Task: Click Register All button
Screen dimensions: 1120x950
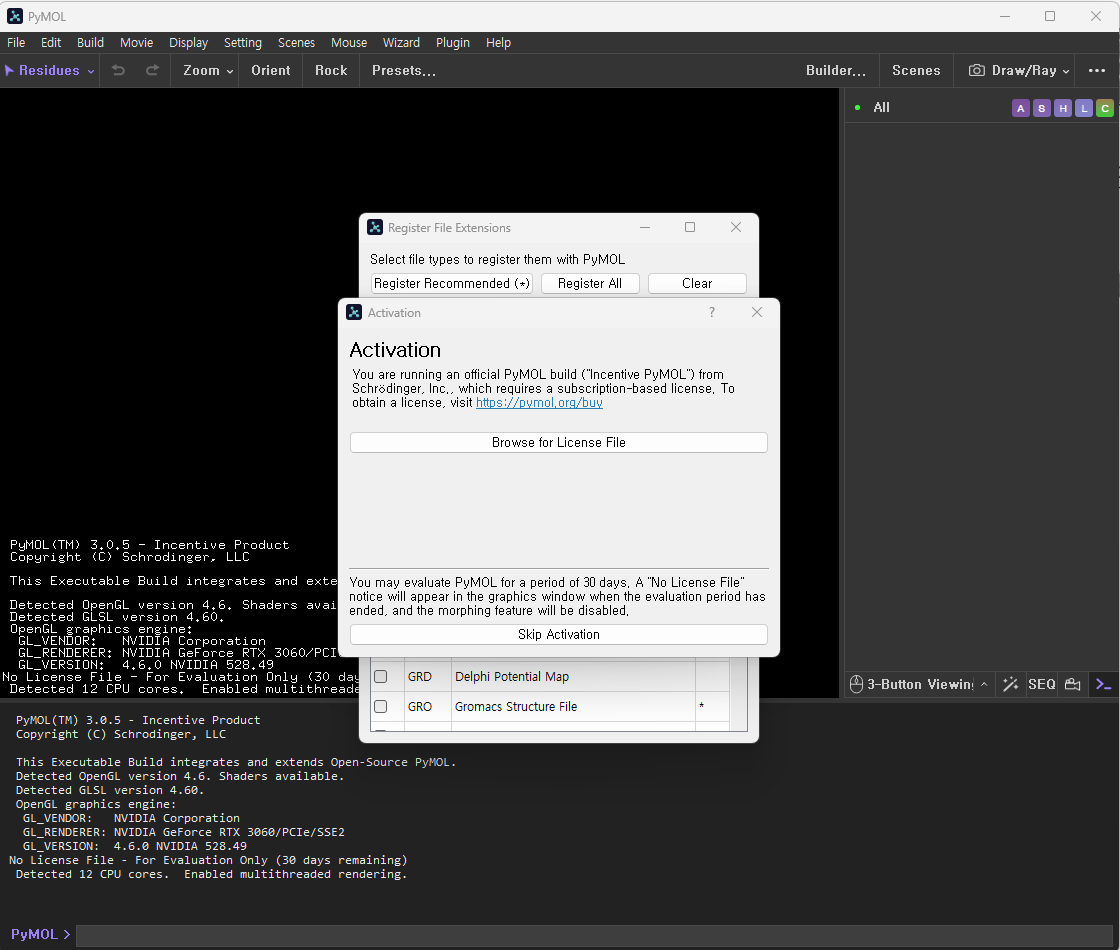Action: (x=590, y=284)
